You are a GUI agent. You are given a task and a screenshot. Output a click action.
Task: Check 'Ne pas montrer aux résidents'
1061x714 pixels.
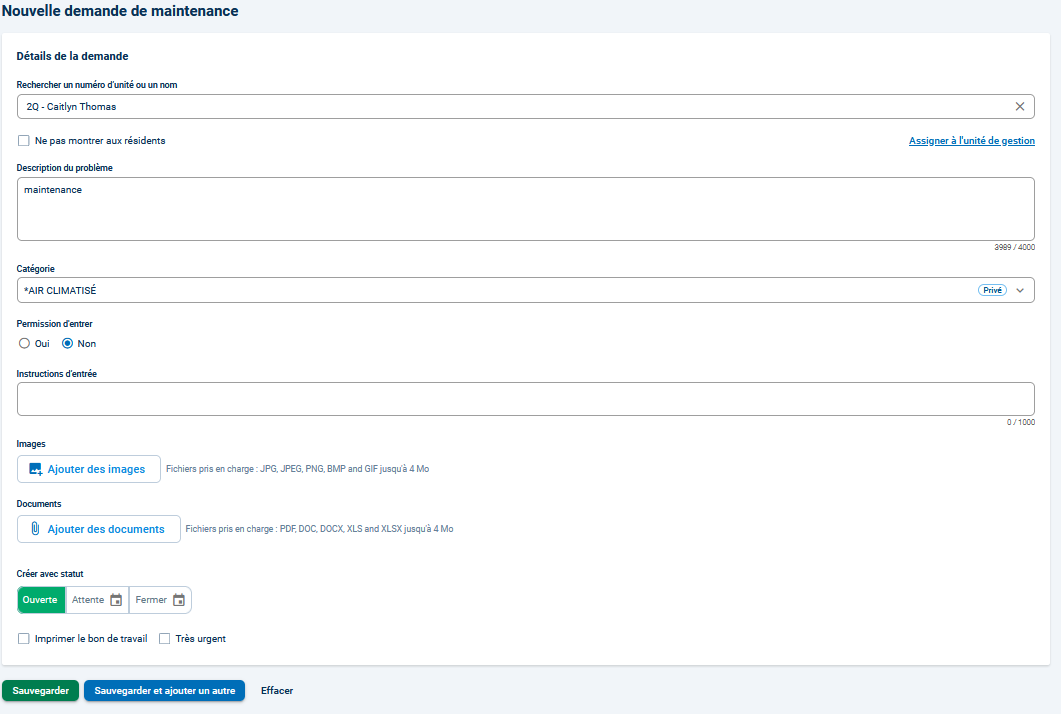click(x=24, y=141)
